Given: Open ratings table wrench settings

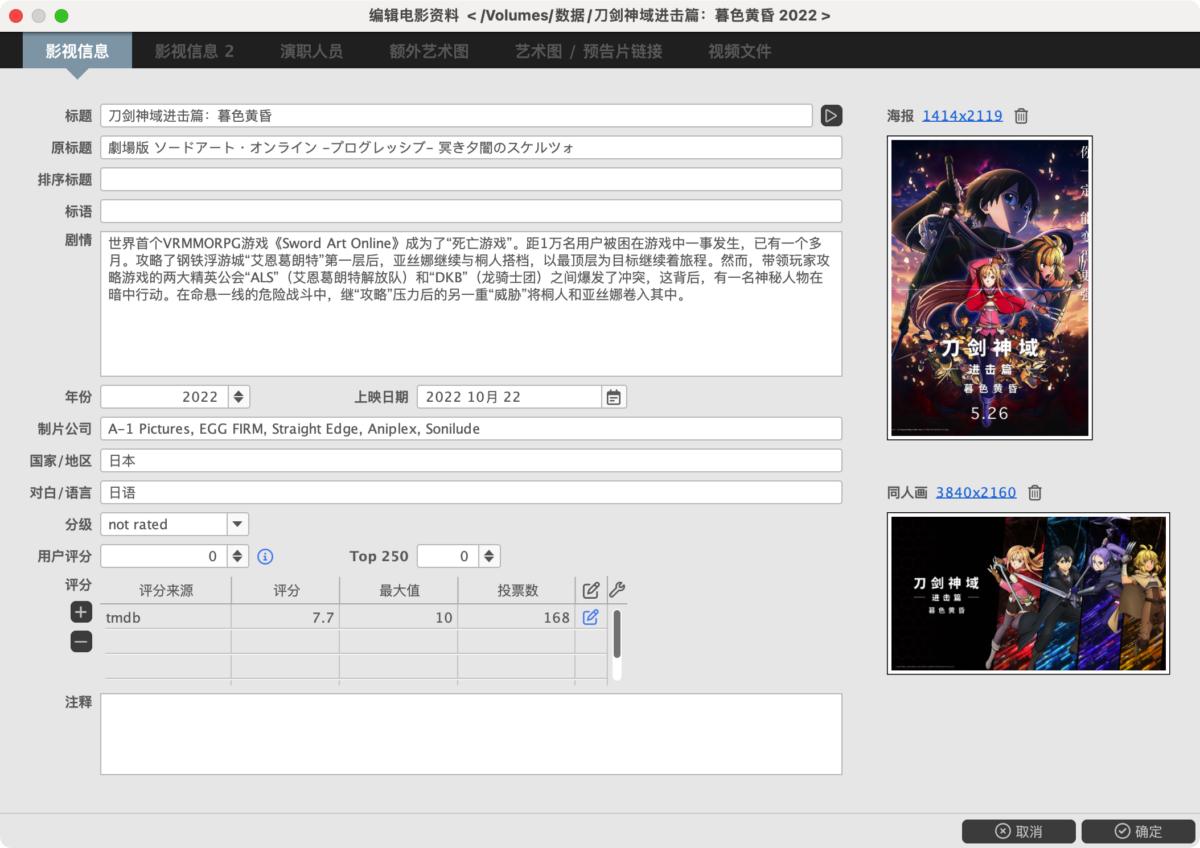Looking at the screenshot, I should click(x=617, y=590).
